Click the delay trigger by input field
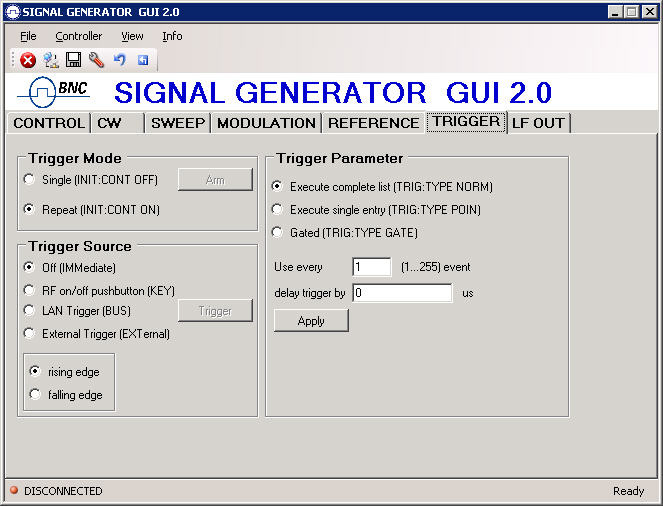Image resolution: width=663 pixels, height=506 pixels. pyautogui.click(x=403, y=293)
